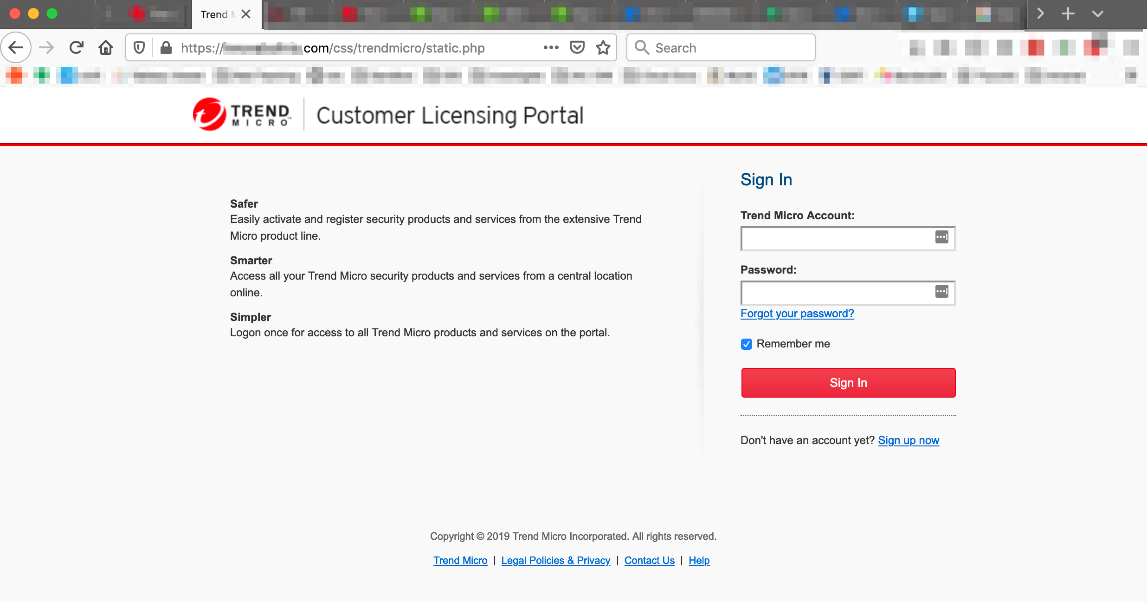Click the Save to Pocket icon
Screen dimensions: 1147x602
pyautogui.click(x=577, y=48)
